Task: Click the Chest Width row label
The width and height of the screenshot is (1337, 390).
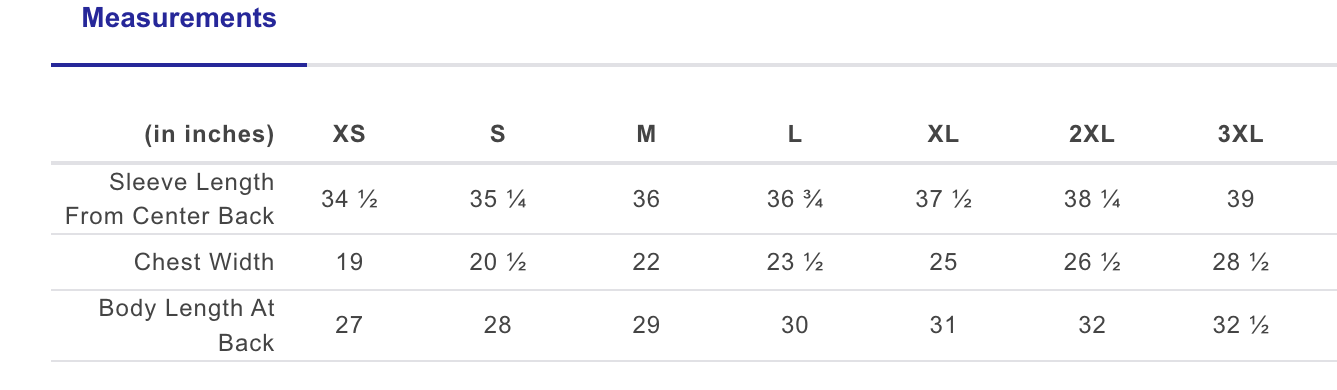Action: (x=204, y=262)
